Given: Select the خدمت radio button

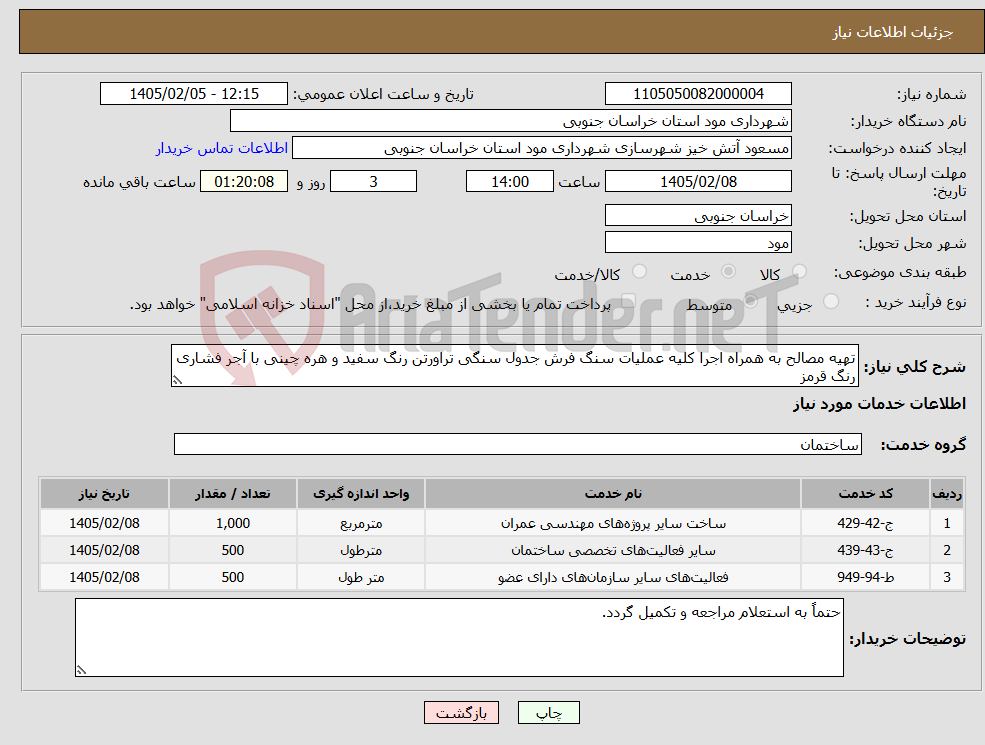Looking at the screenshot, I should [x=728, y=271].
